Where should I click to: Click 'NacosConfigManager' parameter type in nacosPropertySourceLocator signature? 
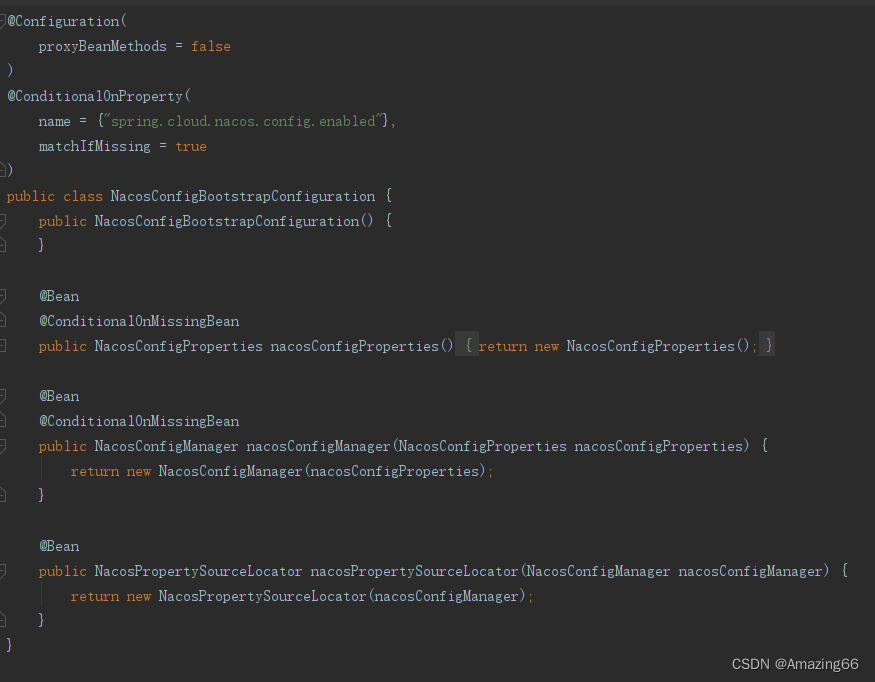[x=598, y=571]
